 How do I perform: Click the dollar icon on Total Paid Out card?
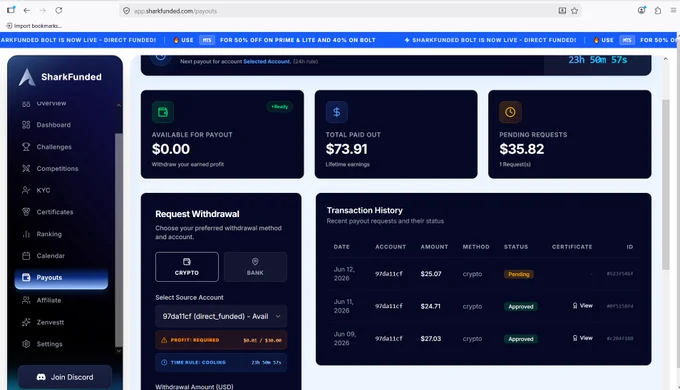point(337,112)
